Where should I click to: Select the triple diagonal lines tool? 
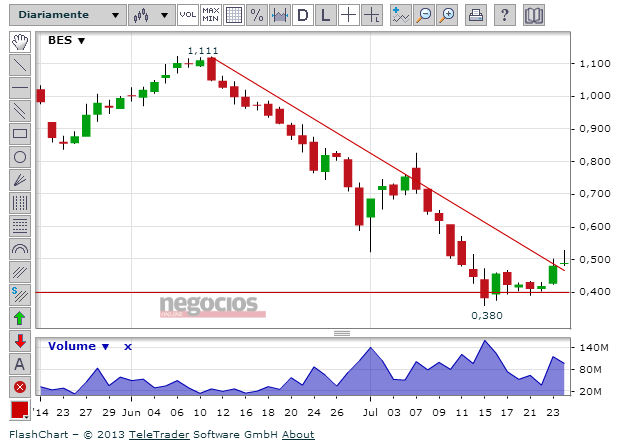20,272
